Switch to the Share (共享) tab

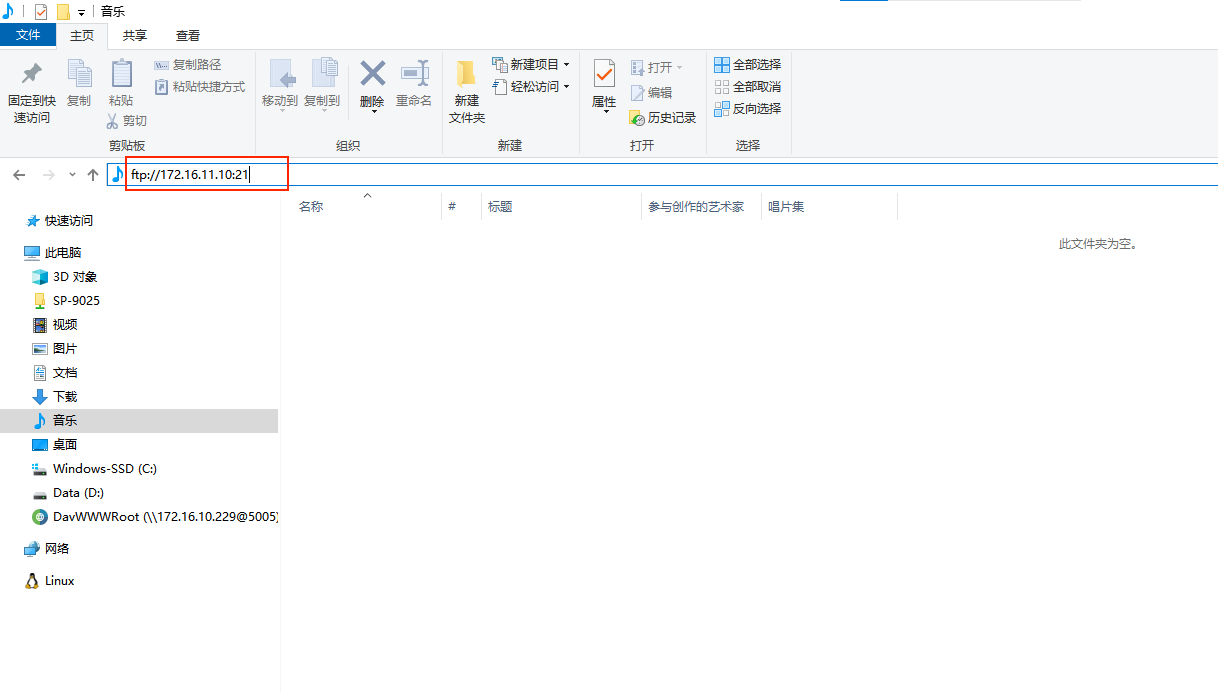[x=135, y=35]
